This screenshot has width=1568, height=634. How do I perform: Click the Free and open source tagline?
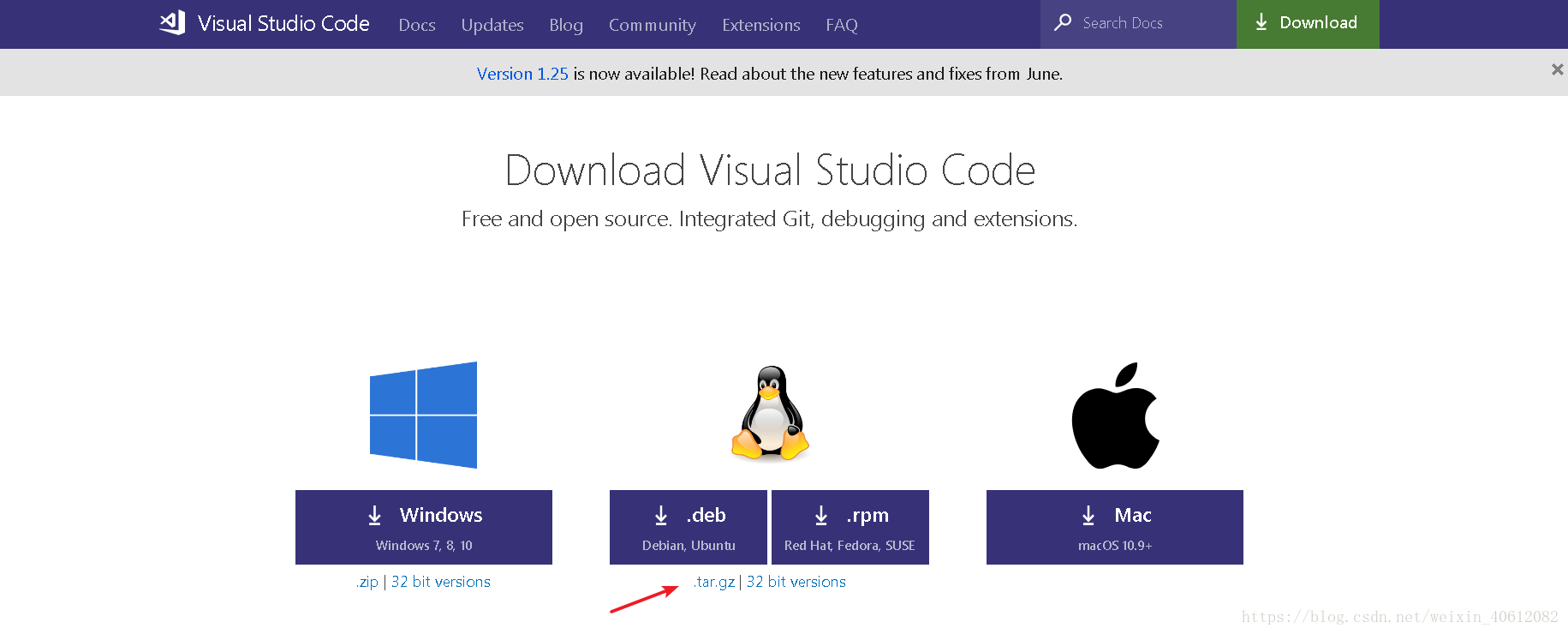point(769,219)
